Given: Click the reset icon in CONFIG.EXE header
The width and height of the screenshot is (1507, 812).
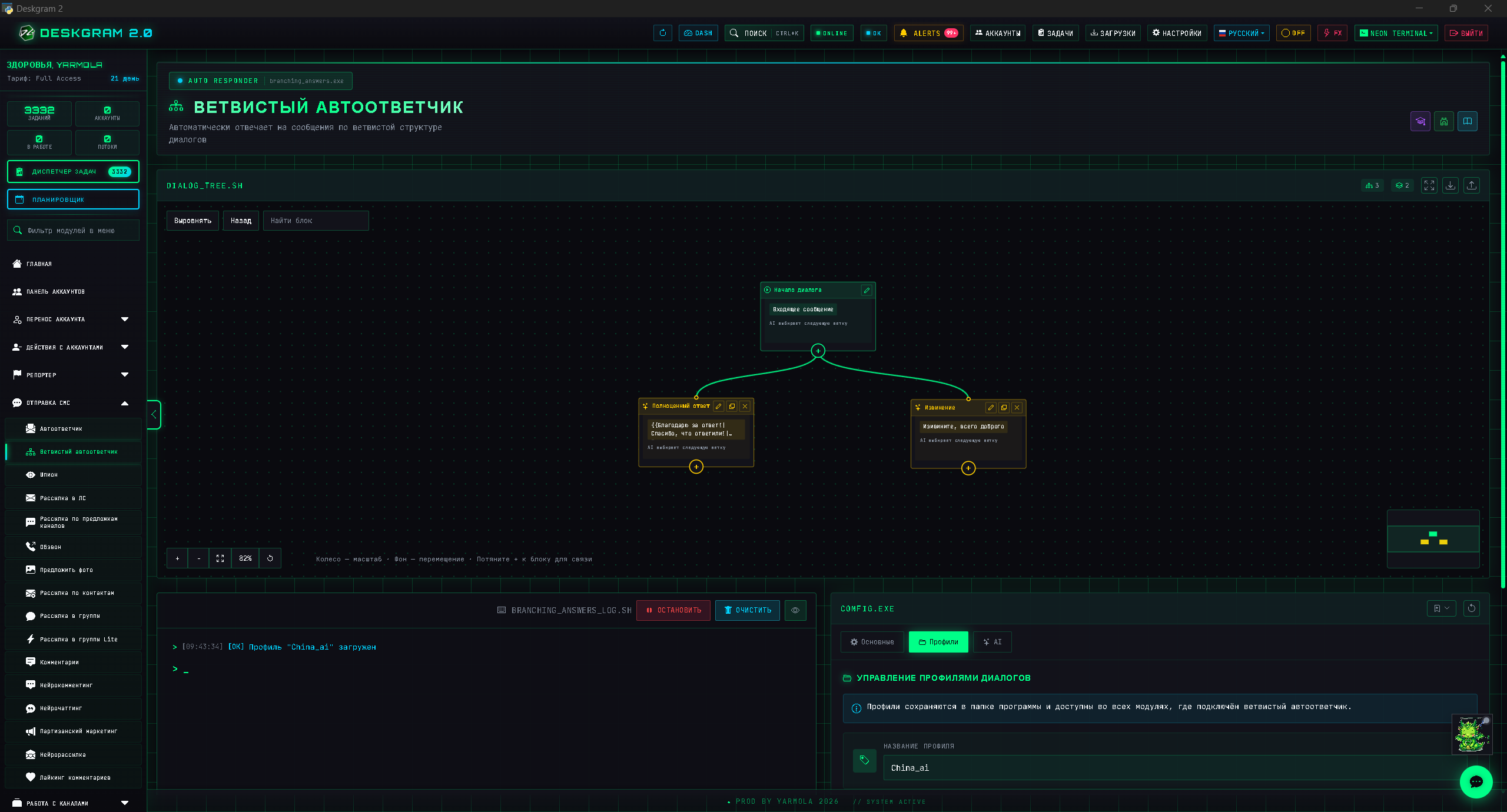Looking at the screenshot, I should click(x=1472, y=608).
